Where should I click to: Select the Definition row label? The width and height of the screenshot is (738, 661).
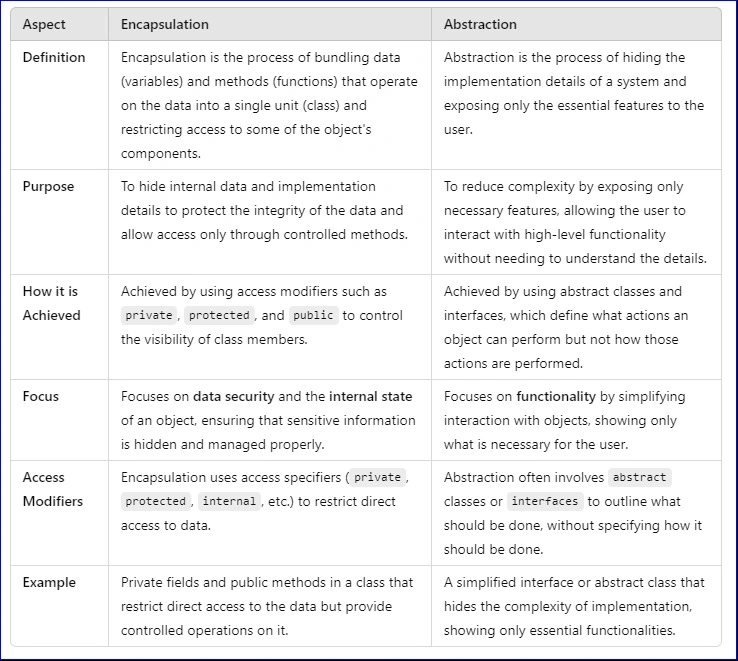pyautogui.click(x=54, y=57)
